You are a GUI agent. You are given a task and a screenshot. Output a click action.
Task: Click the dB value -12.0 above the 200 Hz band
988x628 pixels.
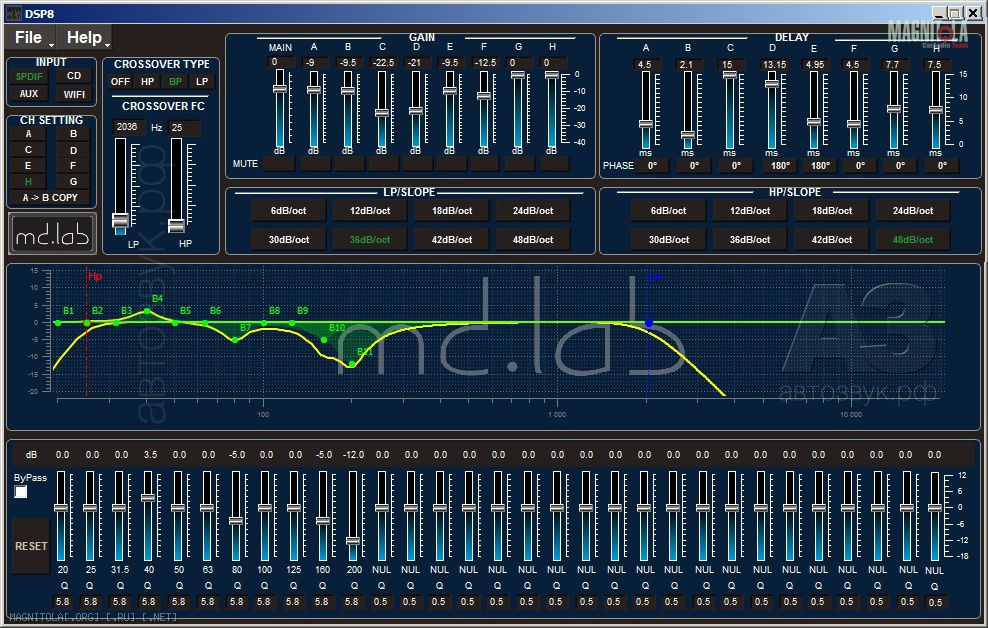(x=353, y=454)
